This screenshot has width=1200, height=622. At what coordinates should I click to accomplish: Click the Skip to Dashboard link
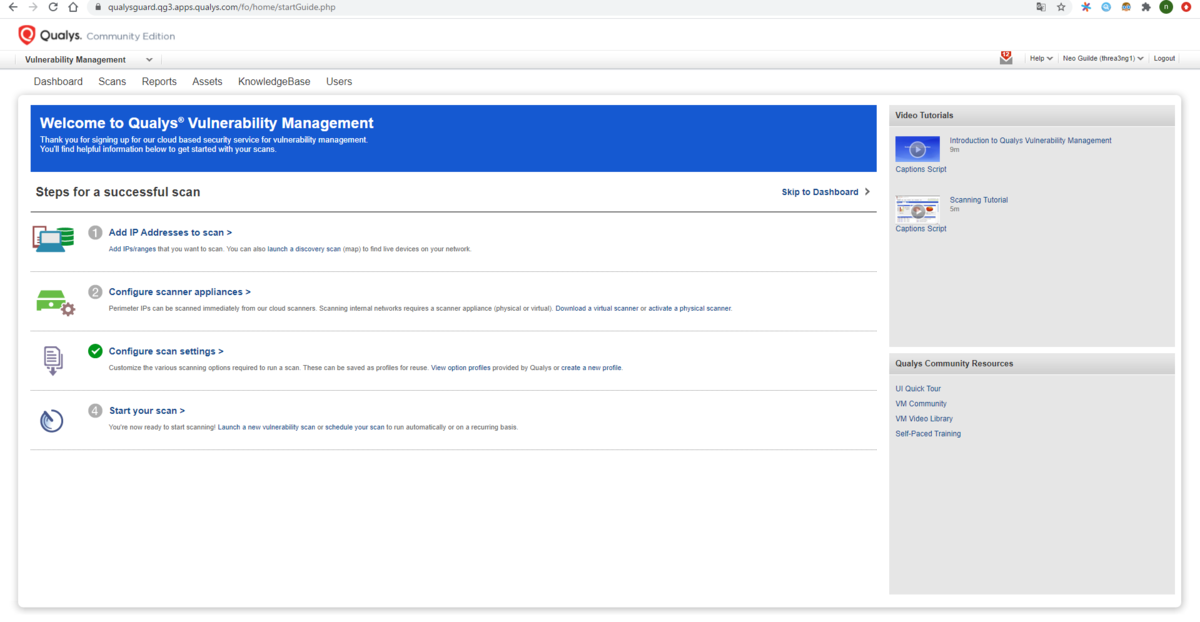click(x=822, y=191)
